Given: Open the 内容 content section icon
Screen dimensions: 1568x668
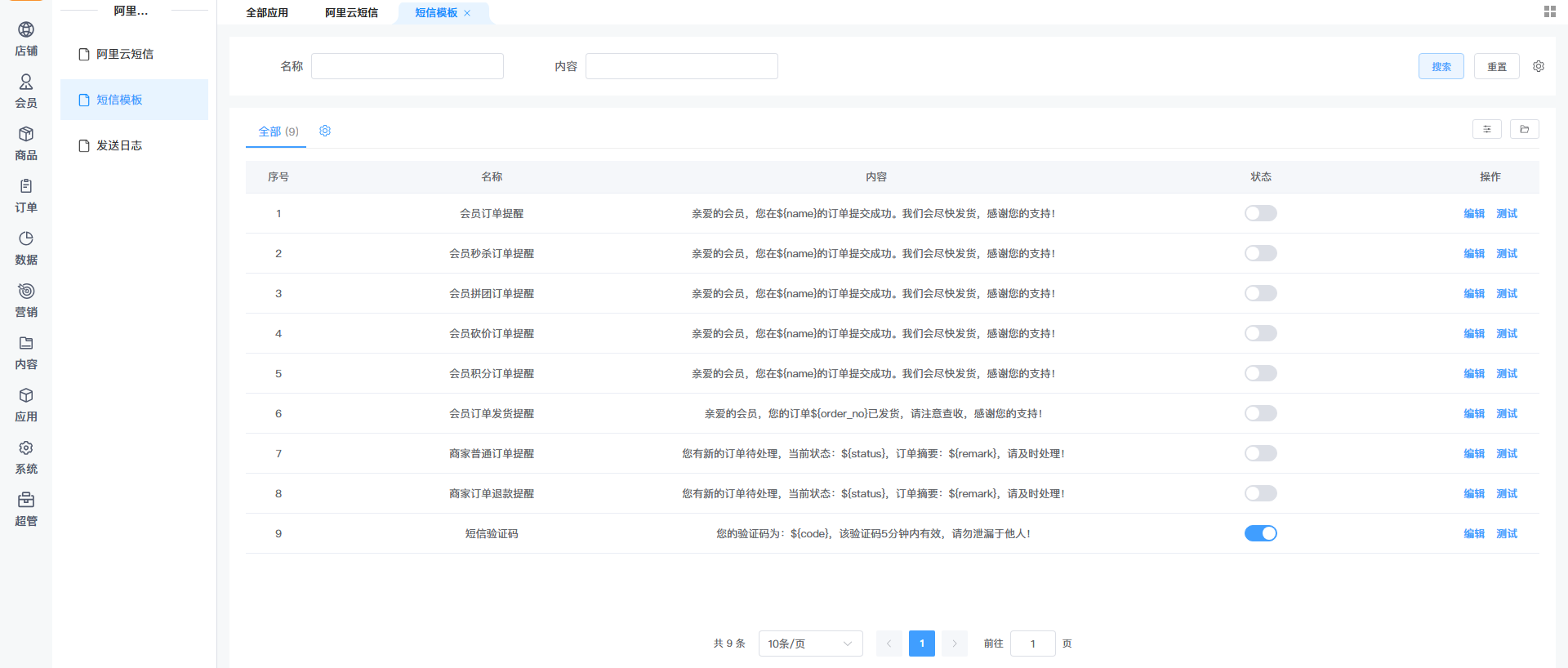Looking at the screenshot, I should [x=26, y=344].
